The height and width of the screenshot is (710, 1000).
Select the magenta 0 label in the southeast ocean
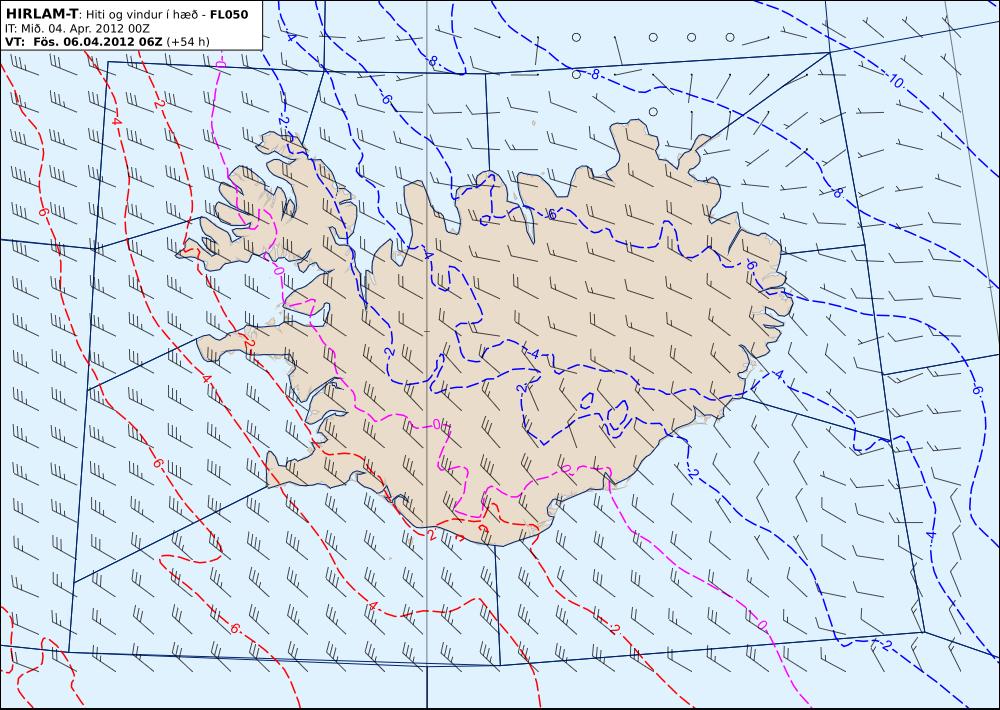(x=761, y=625)
